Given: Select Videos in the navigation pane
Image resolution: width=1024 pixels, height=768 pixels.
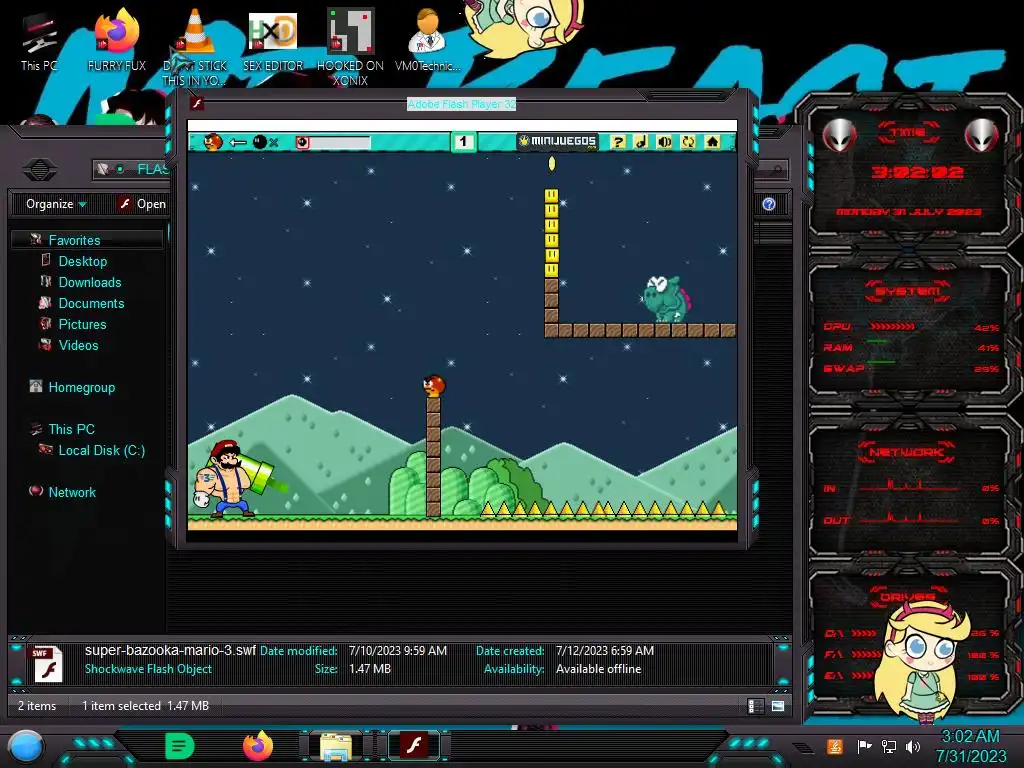Looking at the screenshot, I should (x=78, y=345).
